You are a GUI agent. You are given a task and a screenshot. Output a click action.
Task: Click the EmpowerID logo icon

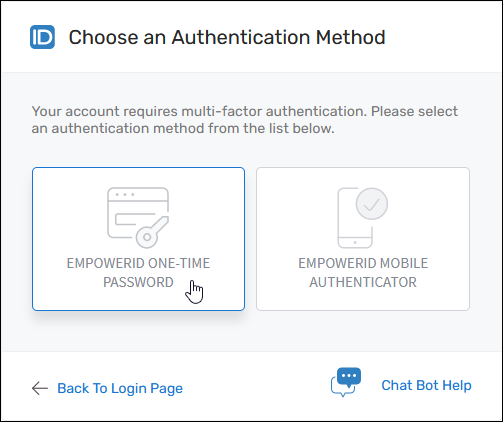pyautogui.click(x=42, y=37)
